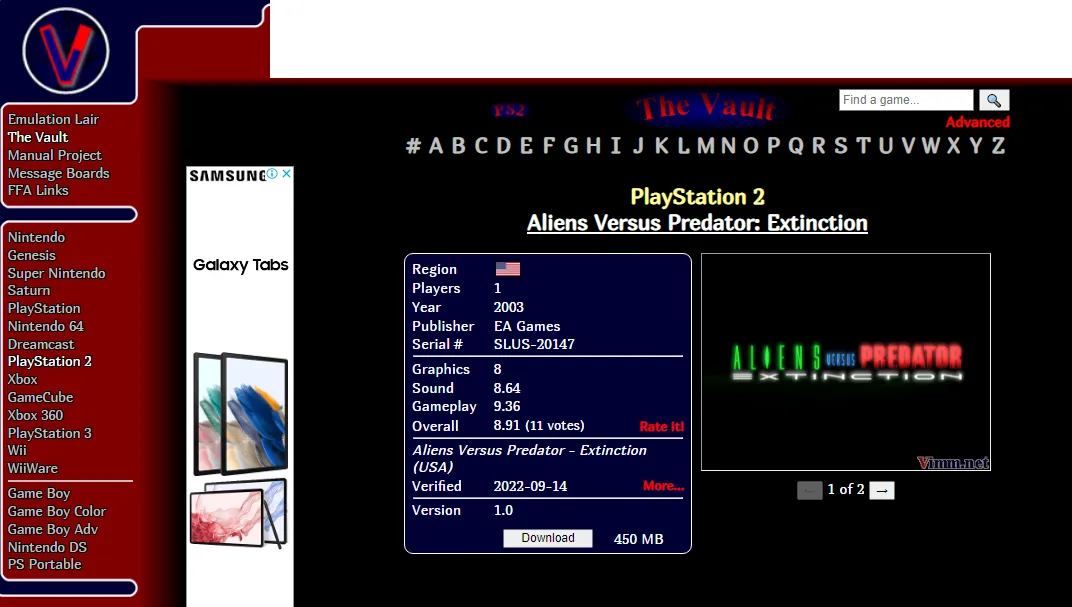The image size is (1072, 607).
Task: Select Dreamcast in the sidebar
Action: [41, 345]
